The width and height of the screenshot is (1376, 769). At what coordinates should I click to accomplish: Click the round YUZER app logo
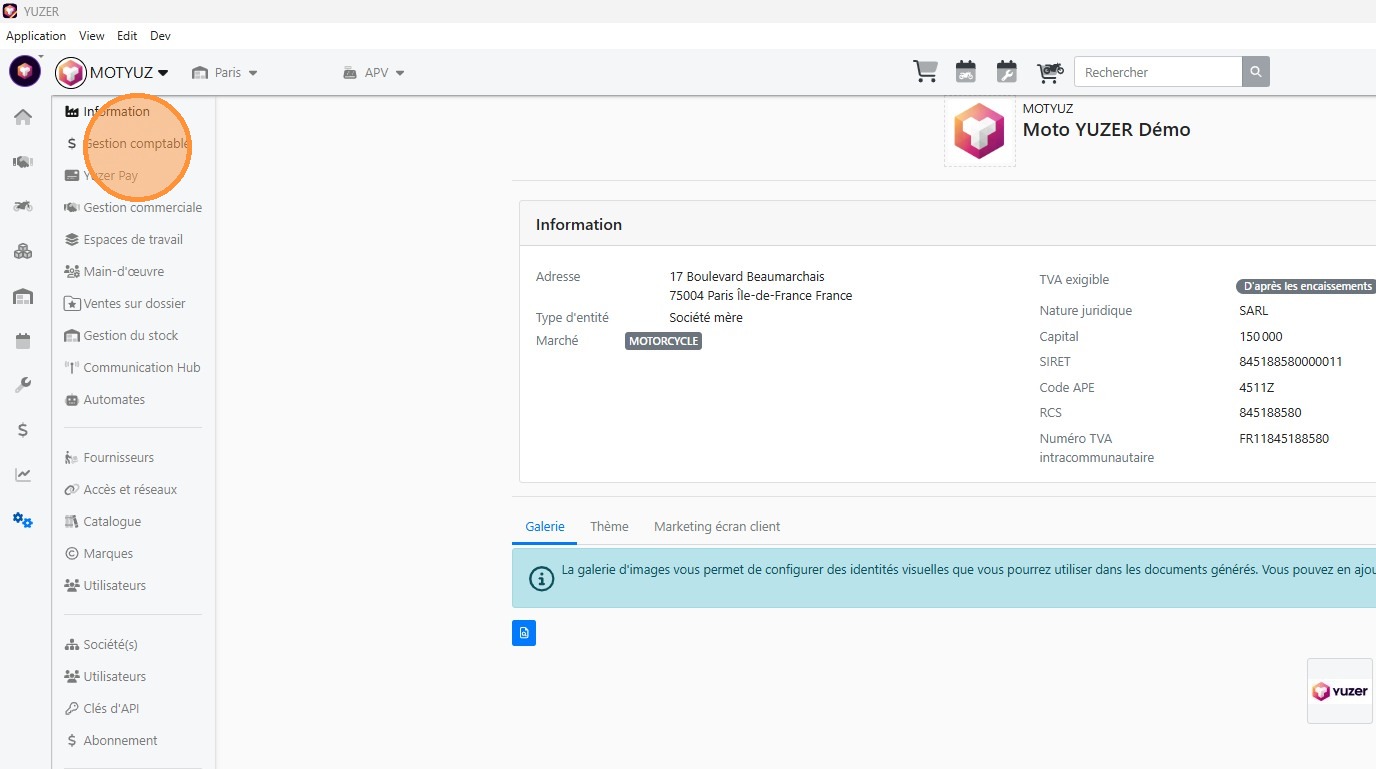click(25, 71)
